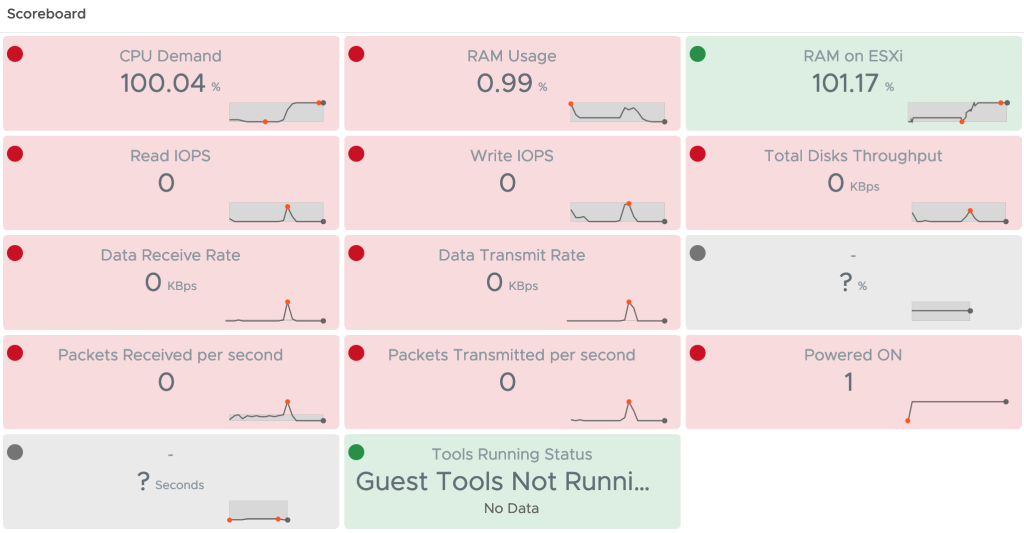Click the Total Disks Throughput title
Image resolution: width=1024 pixels, height=533 pixels.
click(x=853, y=156)
